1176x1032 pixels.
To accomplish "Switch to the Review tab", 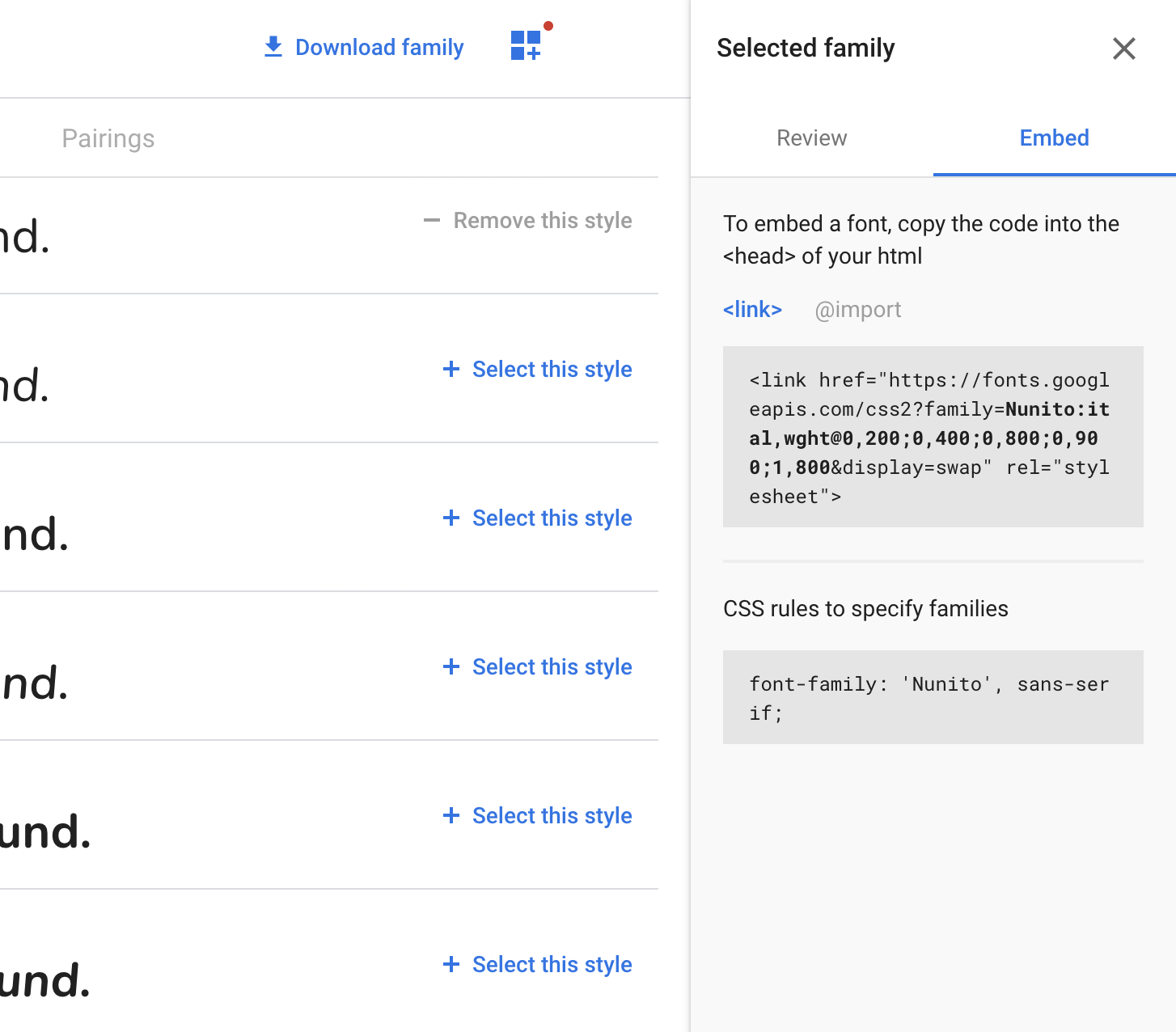I will [x=811, y=137].
